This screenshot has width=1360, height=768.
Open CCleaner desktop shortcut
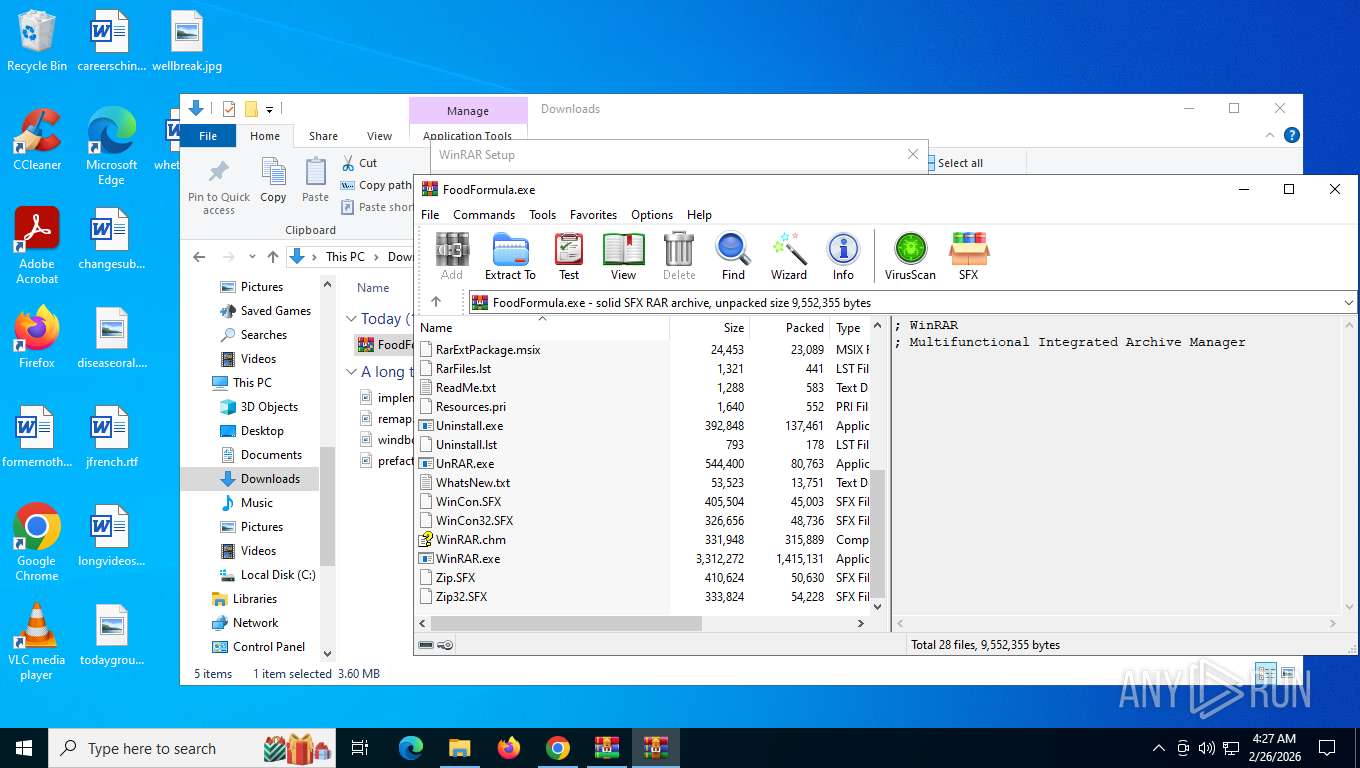point(37,139)
